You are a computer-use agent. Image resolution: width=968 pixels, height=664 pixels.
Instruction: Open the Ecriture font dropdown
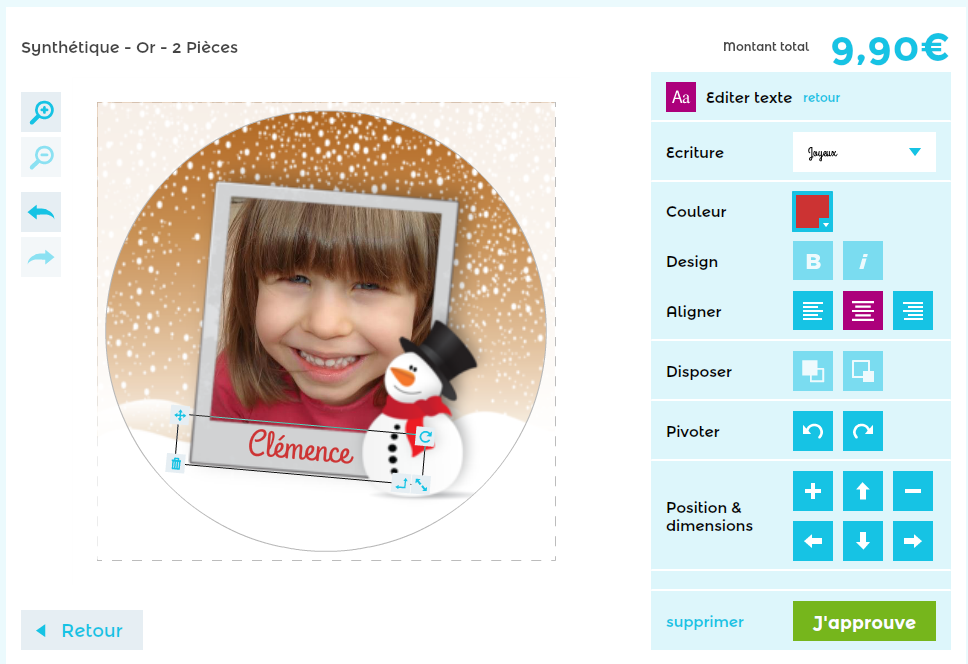(864, 152)
